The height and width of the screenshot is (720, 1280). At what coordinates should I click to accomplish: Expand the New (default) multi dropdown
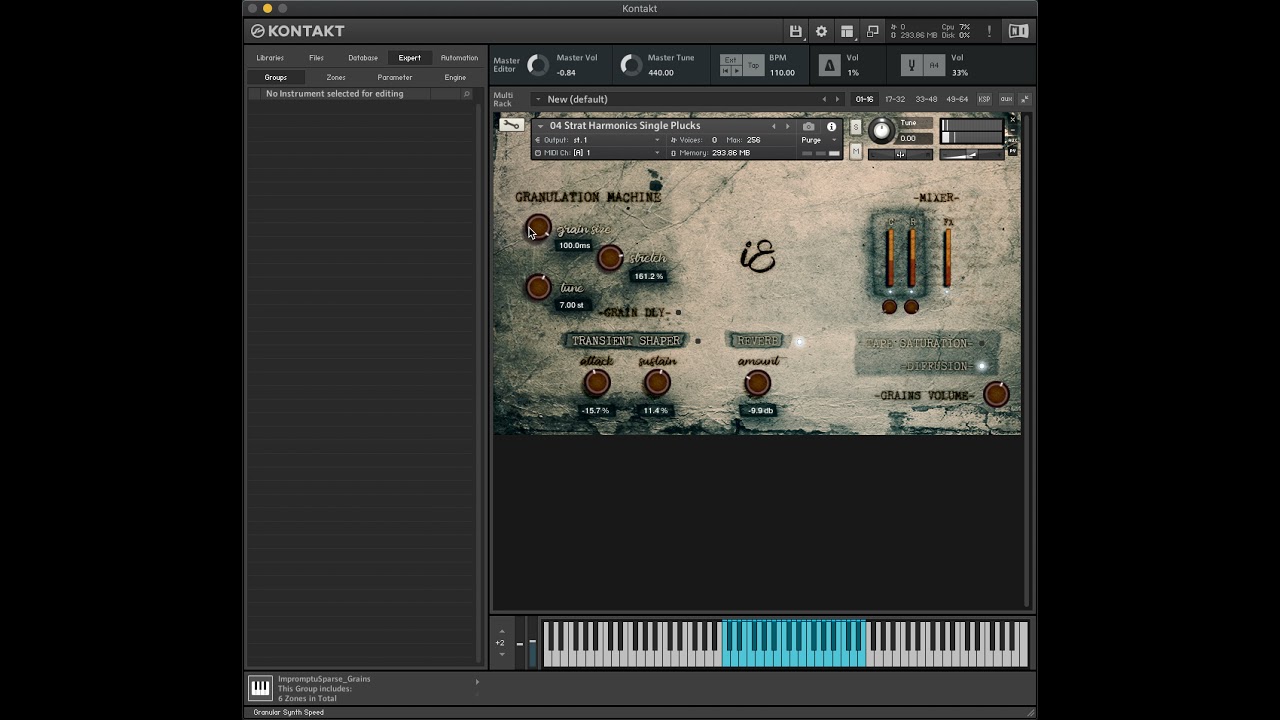(578, 99)
